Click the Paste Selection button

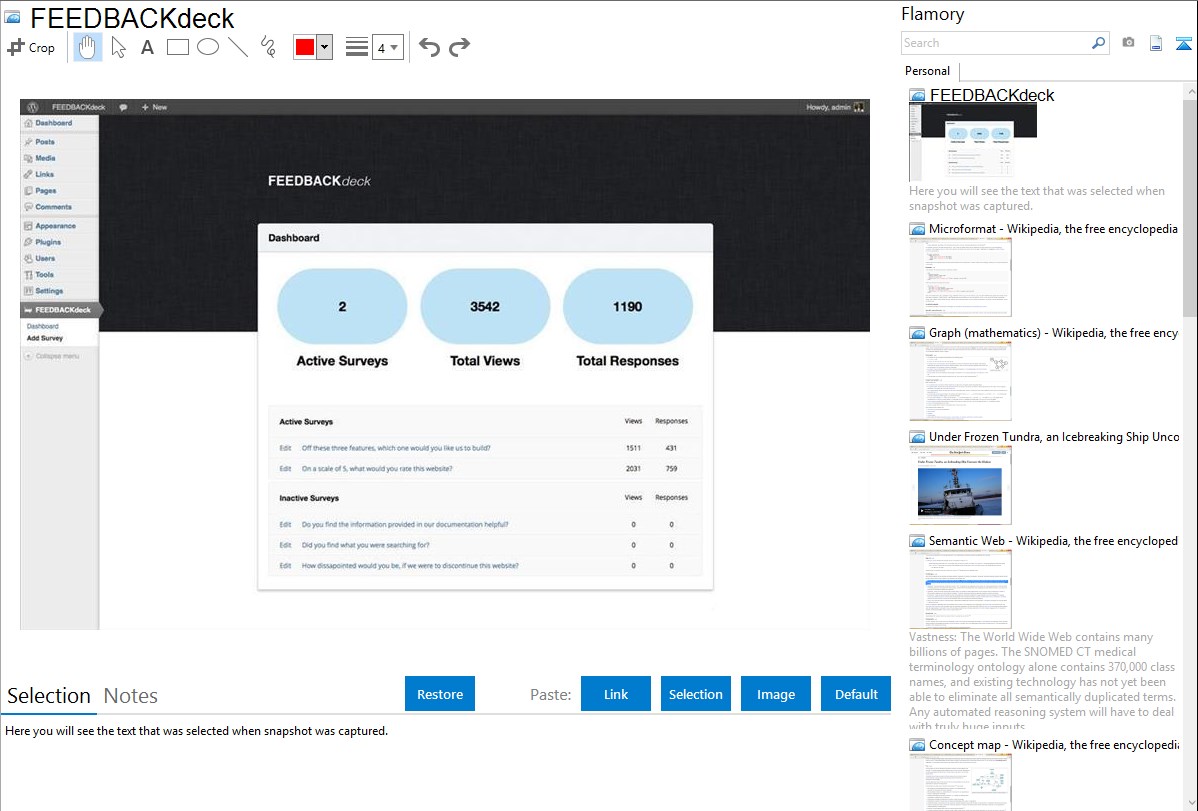[x=696, y=694]
